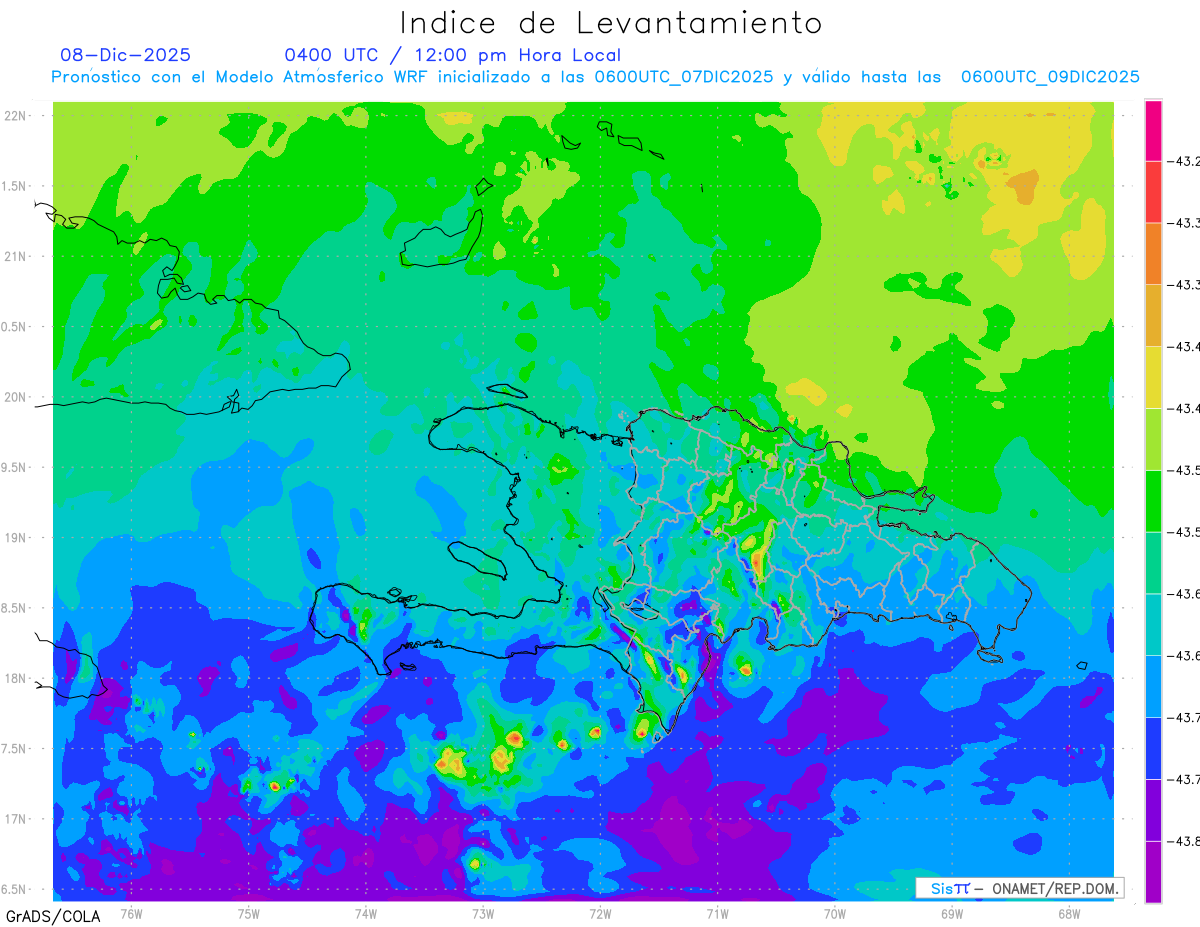This screenshot has width=1200, height=927.
Task: Click the bottom purple color bar segment
Action: pos(1153,872)
